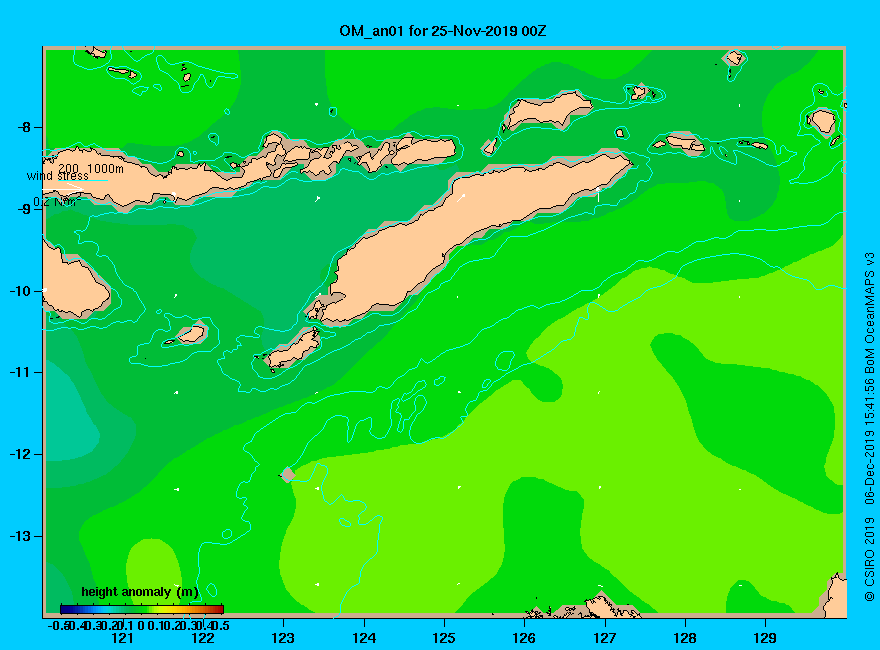Image resolution: width=880 pixels, height=650 pixels.
Task: Click the 'height anomaly (m)' legend label
Action: point(140,592)
